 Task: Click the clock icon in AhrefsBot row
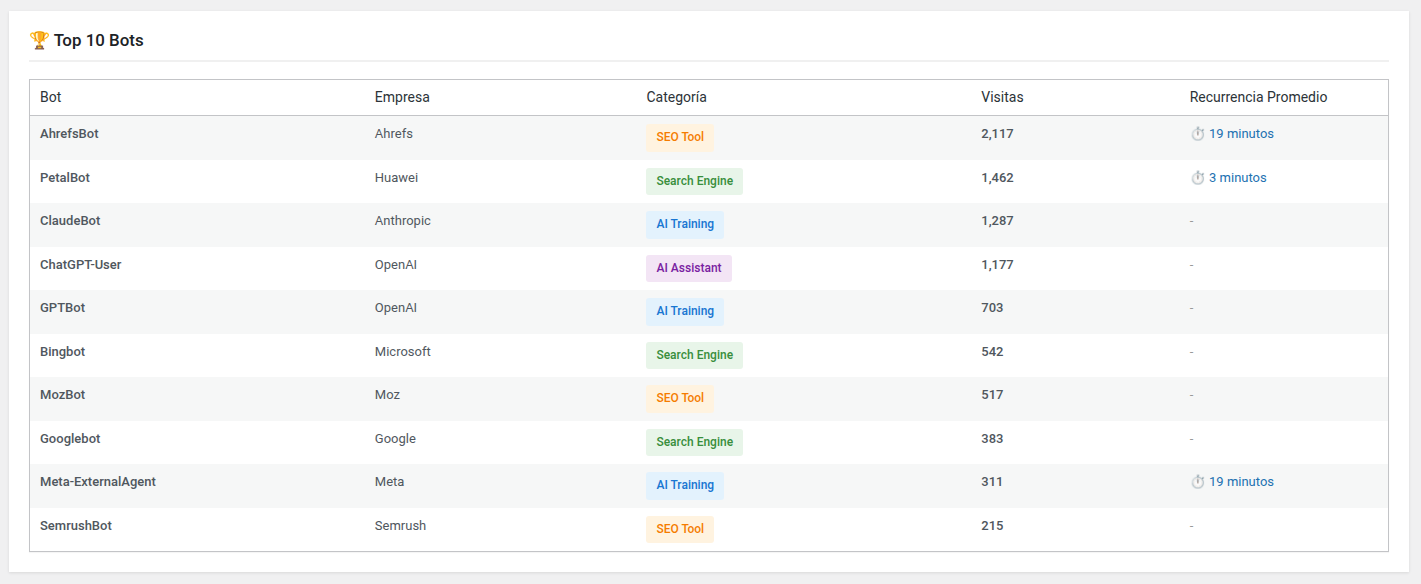click(1197, 134)
